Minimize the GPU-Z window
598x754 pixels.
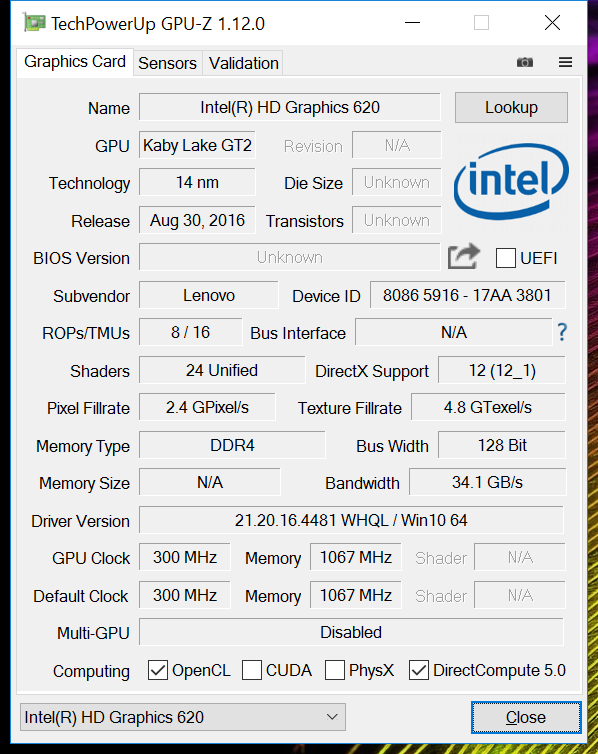[412, 23]
